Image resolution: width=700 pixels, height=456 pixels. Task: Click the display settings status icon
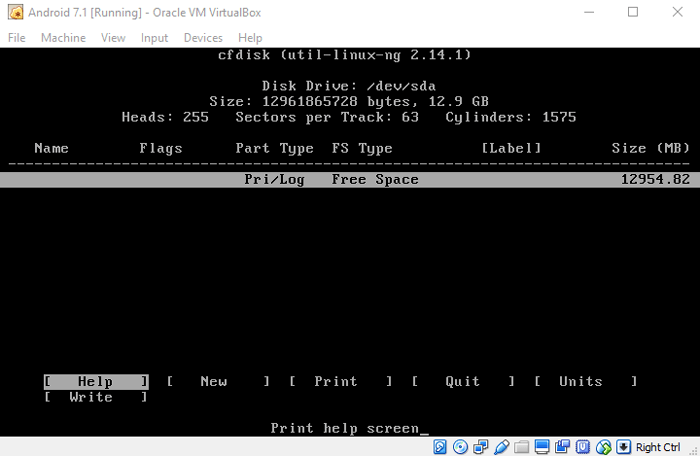pos(542,447)
